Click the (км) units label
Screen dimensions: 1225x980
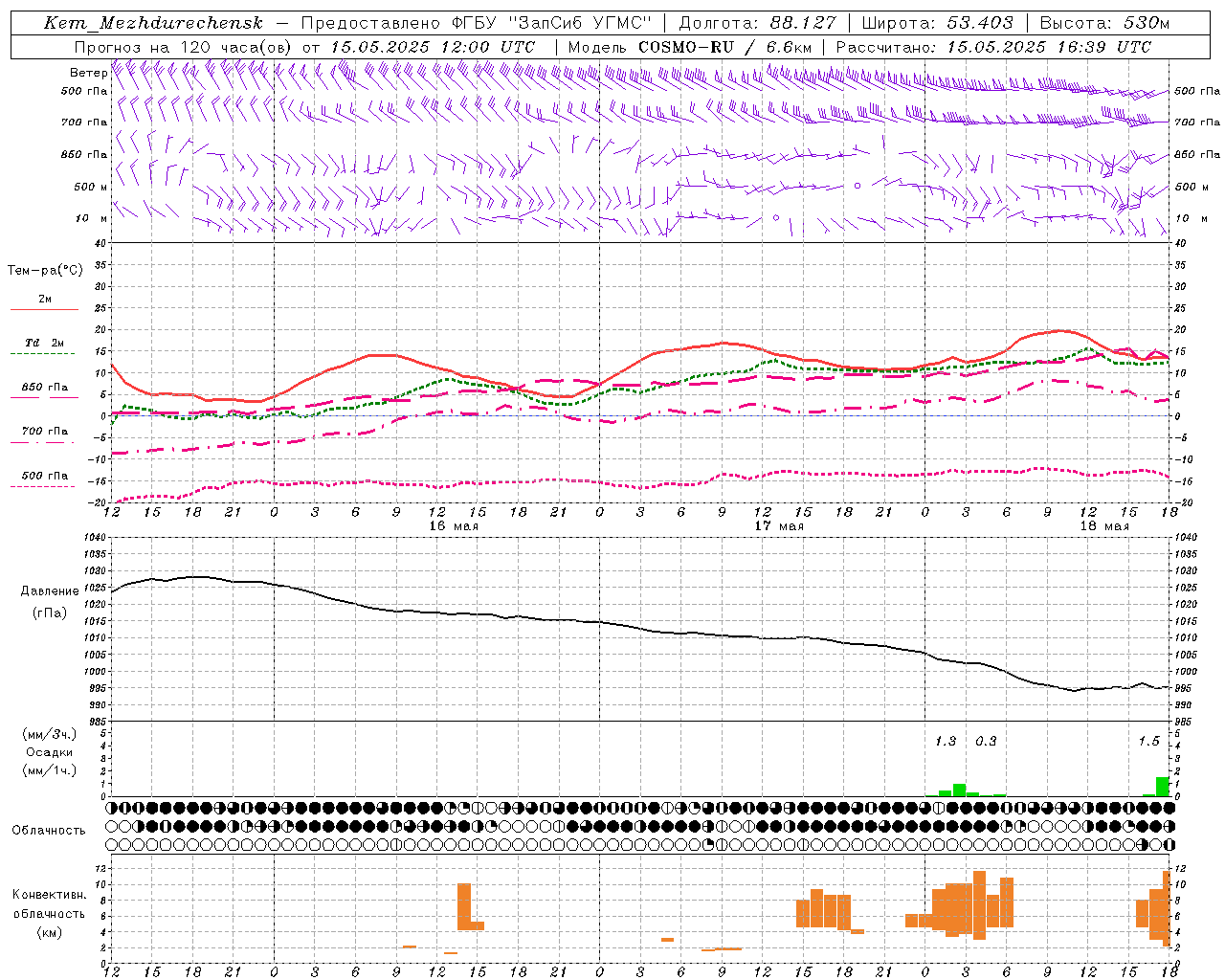coord(50,931)
